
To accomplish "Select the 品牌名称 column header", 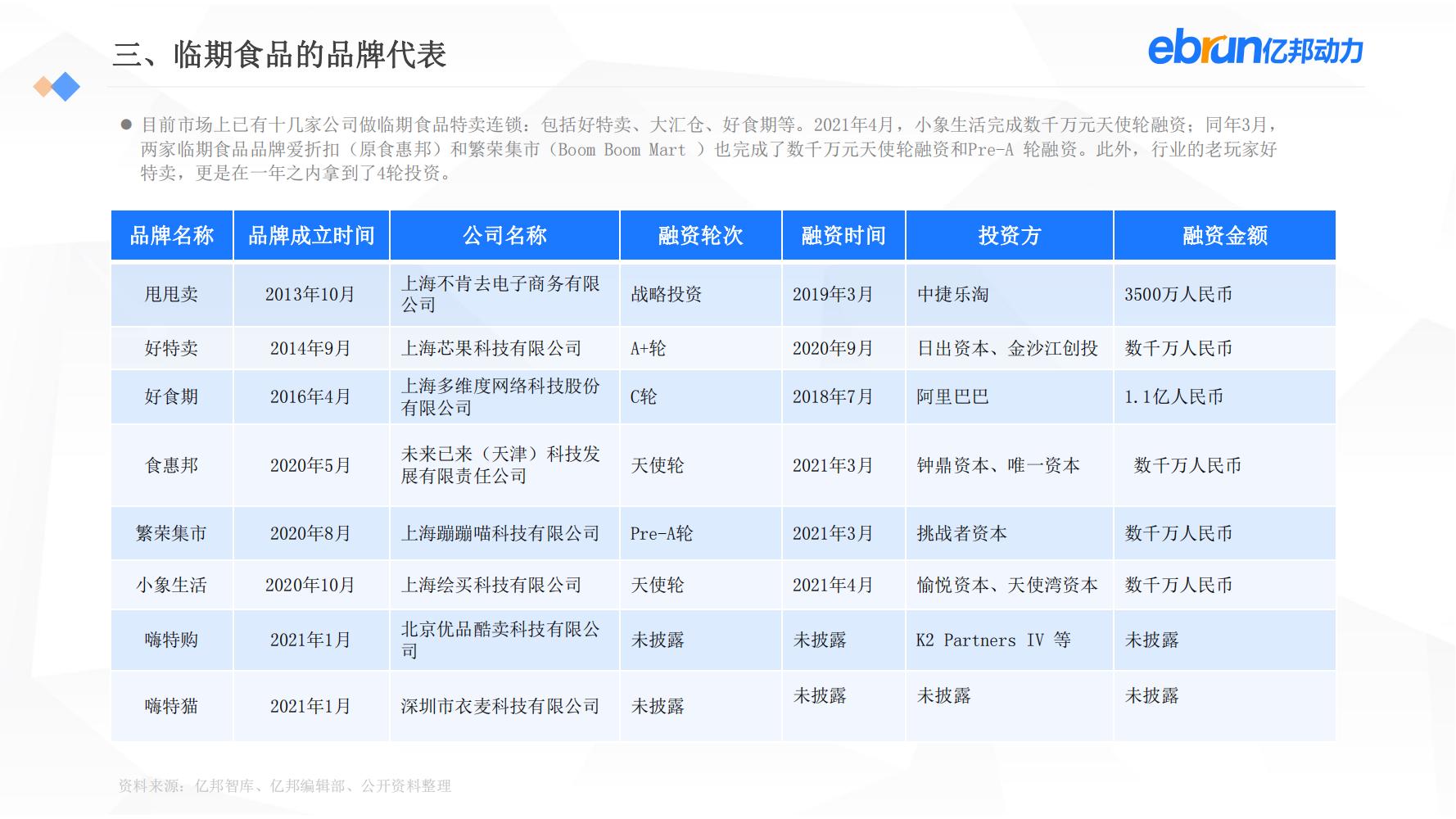I will coord(171,235).
